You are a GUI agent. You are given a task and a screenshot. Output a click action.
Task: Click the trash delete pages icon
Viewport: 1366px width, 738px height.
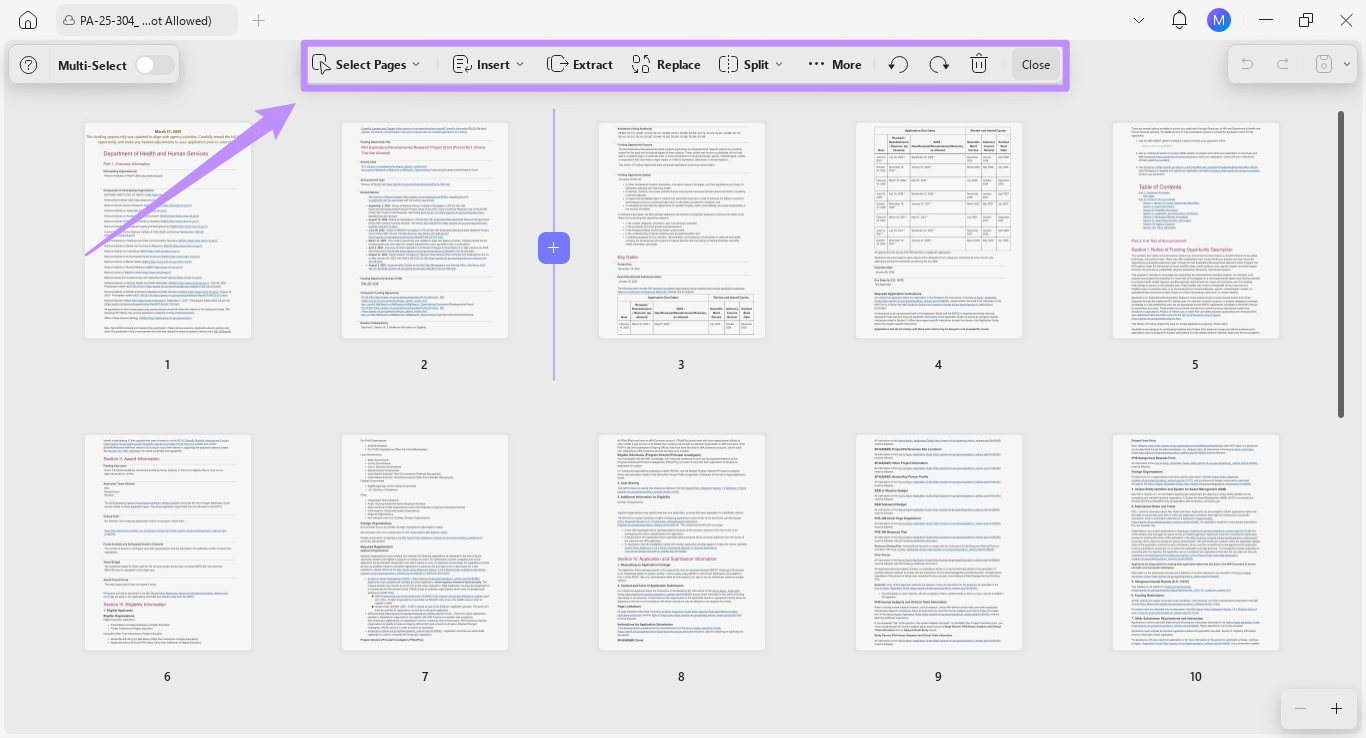click(x=979, y=65)
